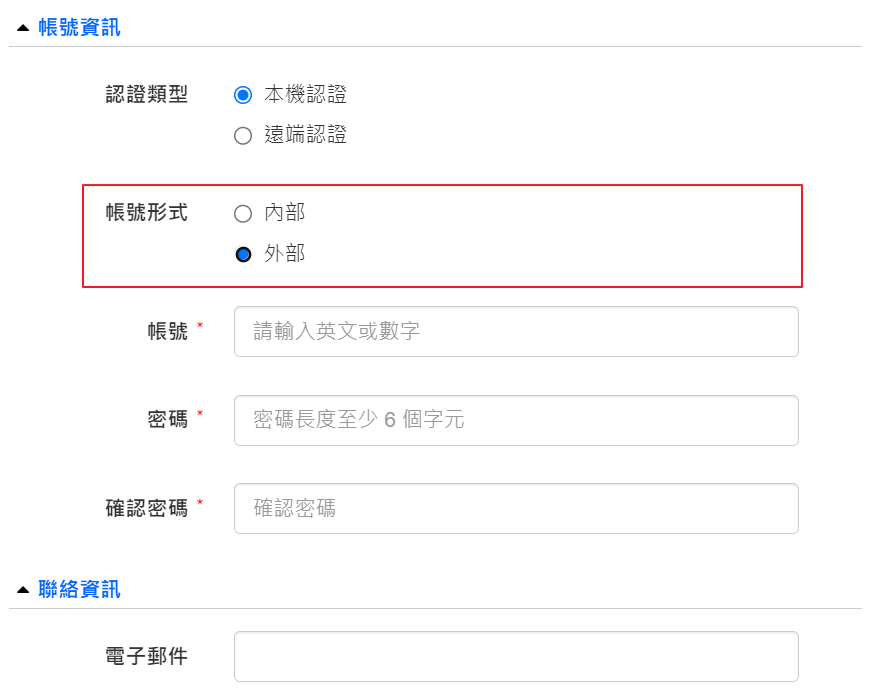This screenshot has width=874, height=697.
Task: Click the 電子郵件 input field
Action: click(x=516, y=656)
